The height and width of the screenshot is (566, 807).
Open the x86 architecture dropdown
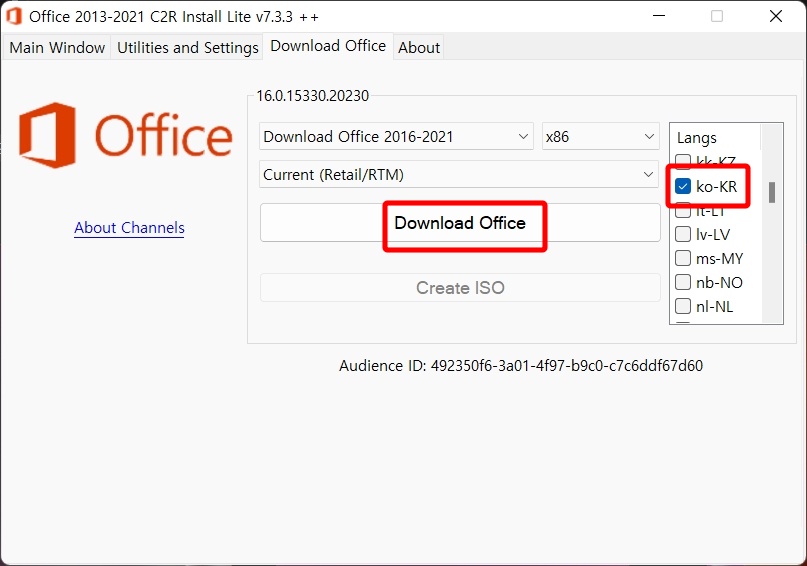pyautogui.click(x=600, y=136)
